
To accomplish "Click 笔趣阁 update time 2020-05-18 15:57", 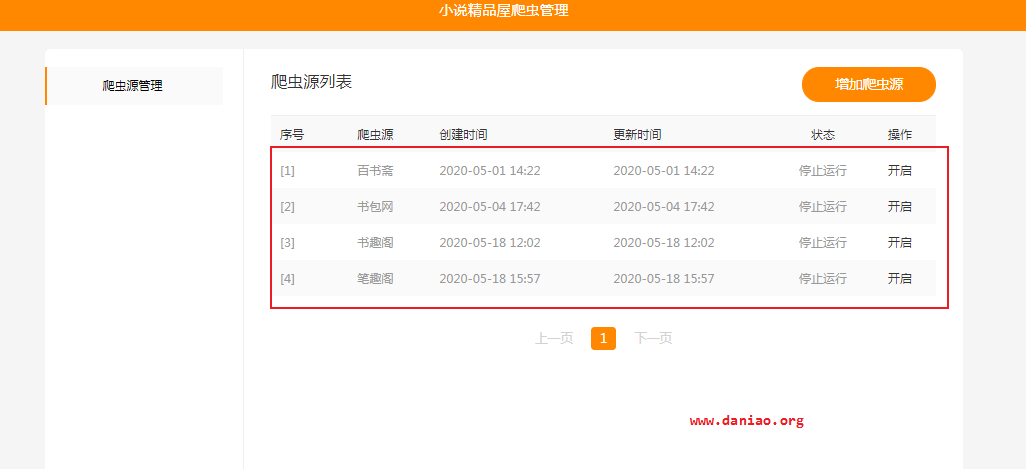I will click(663, 279).
